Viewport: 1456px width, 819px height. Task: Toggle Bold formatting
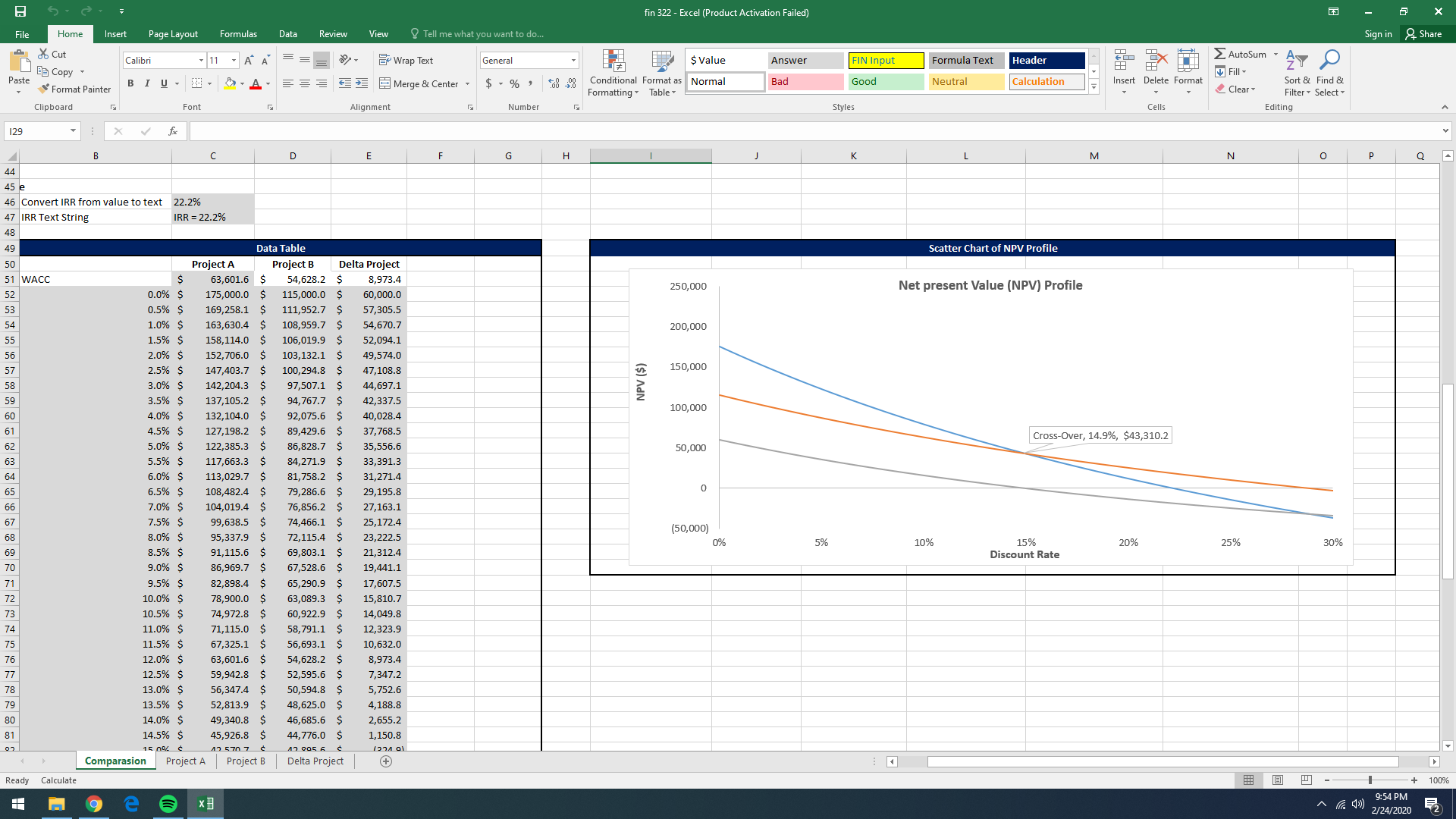(130, 83)
